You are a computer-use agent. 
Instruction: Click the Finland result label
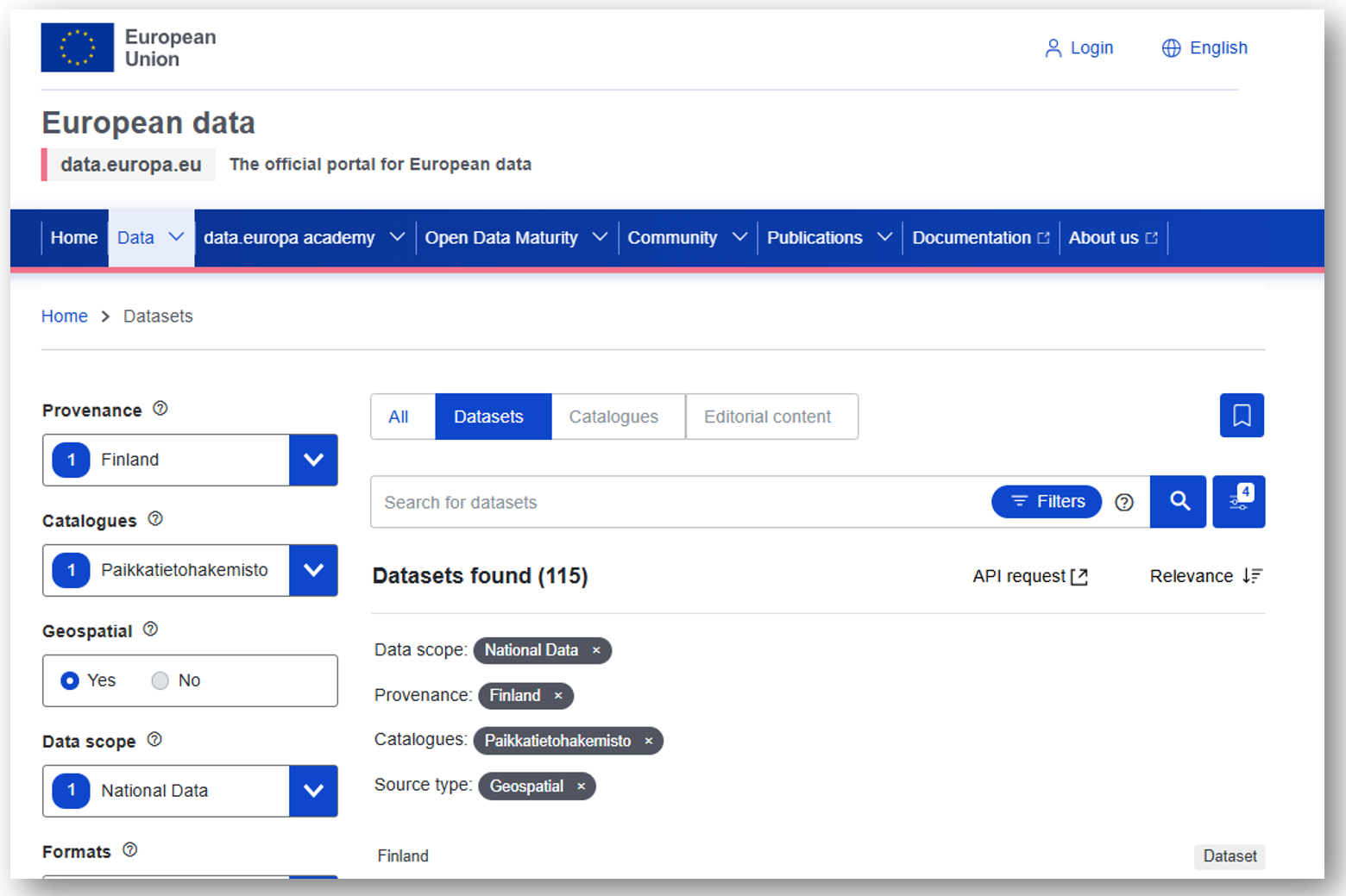403,856
